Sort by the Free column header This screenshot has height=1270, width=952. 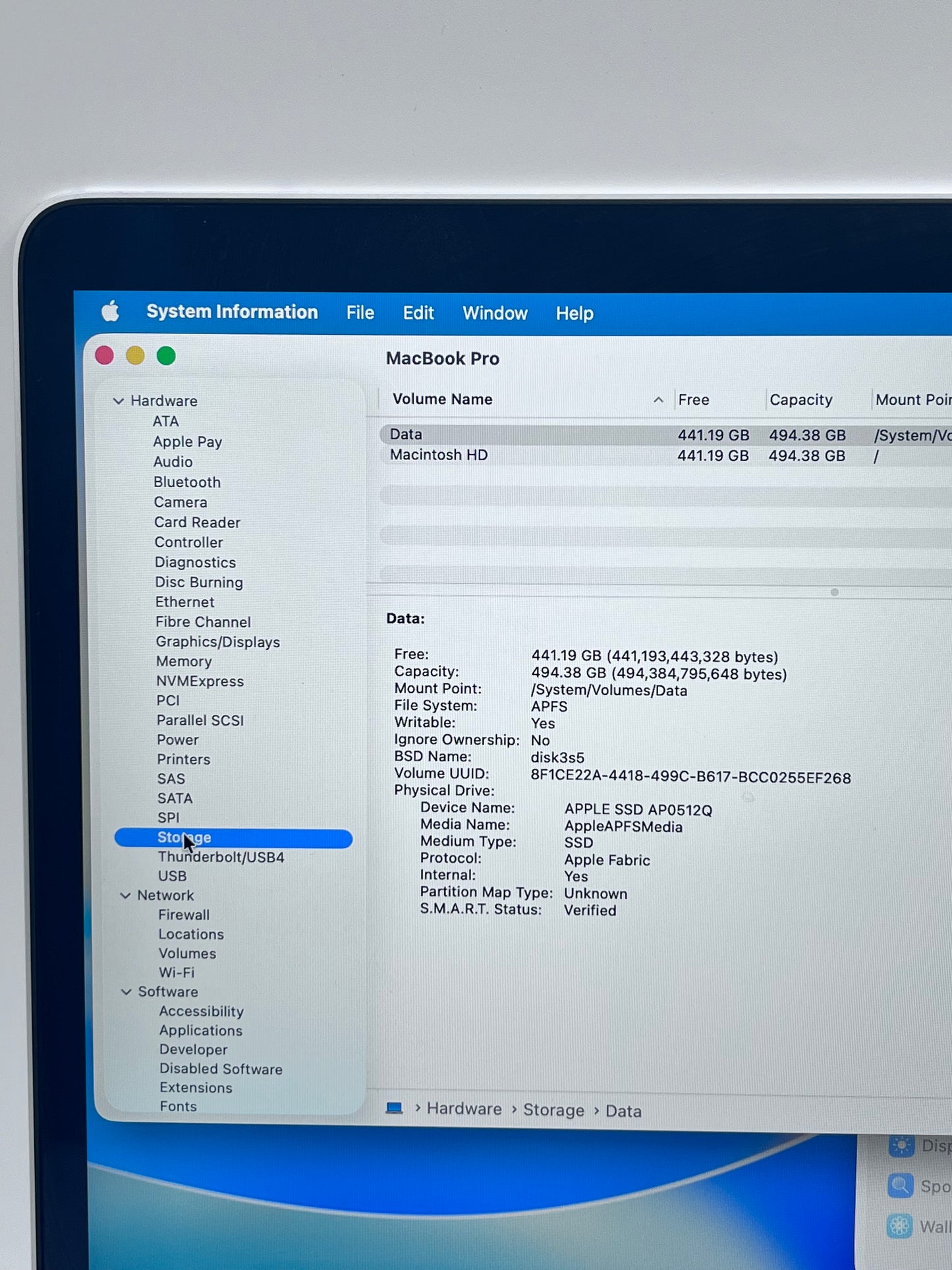pos(694,399)
